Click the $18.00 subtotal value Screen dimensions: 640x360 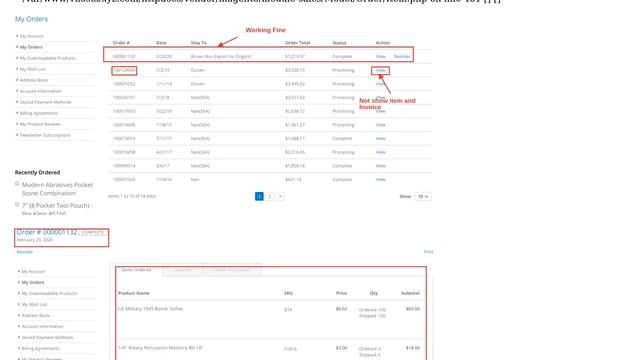413,348
